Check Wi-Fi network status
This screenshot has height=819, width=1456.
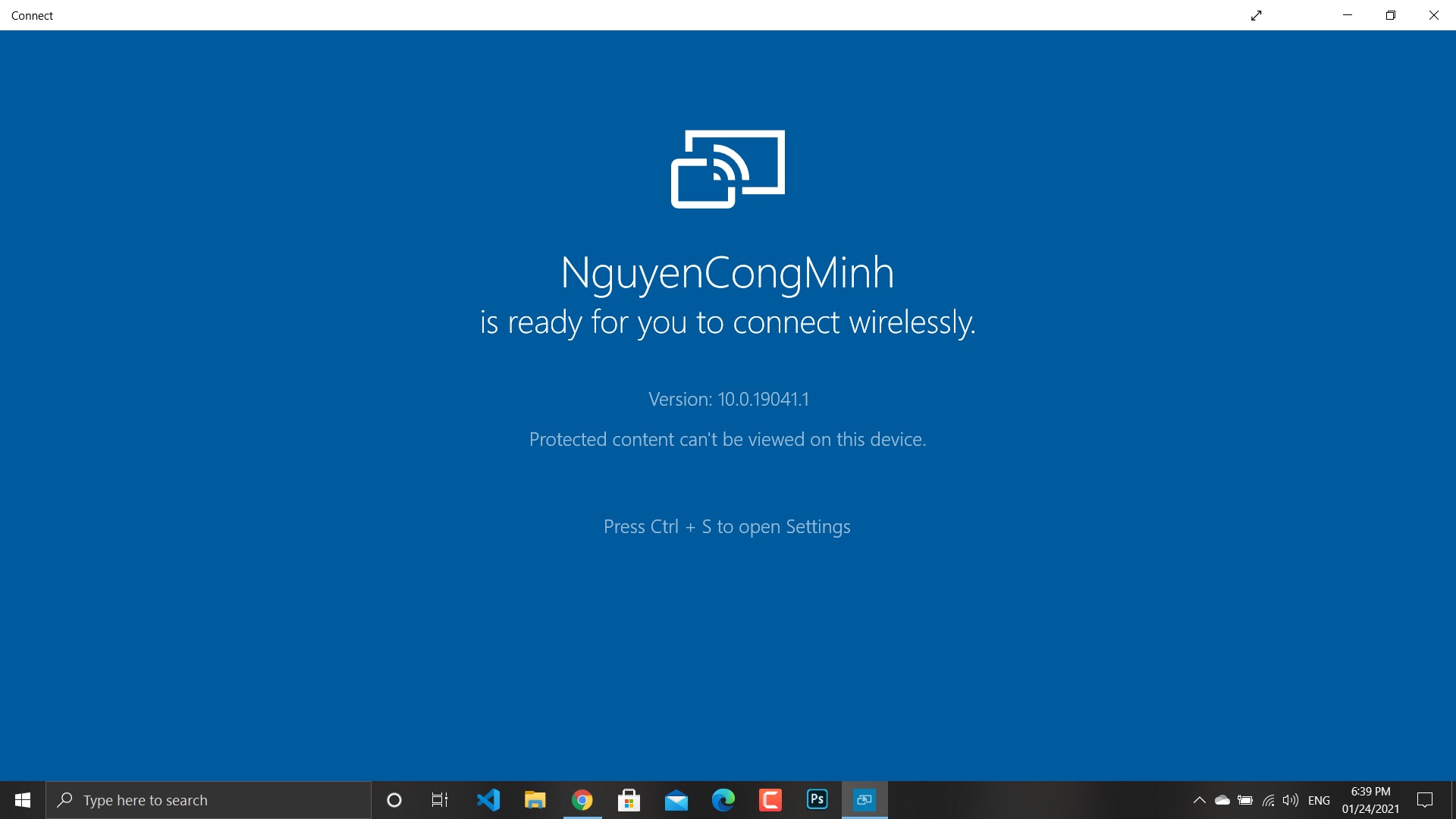click(x=1269, y=800)
